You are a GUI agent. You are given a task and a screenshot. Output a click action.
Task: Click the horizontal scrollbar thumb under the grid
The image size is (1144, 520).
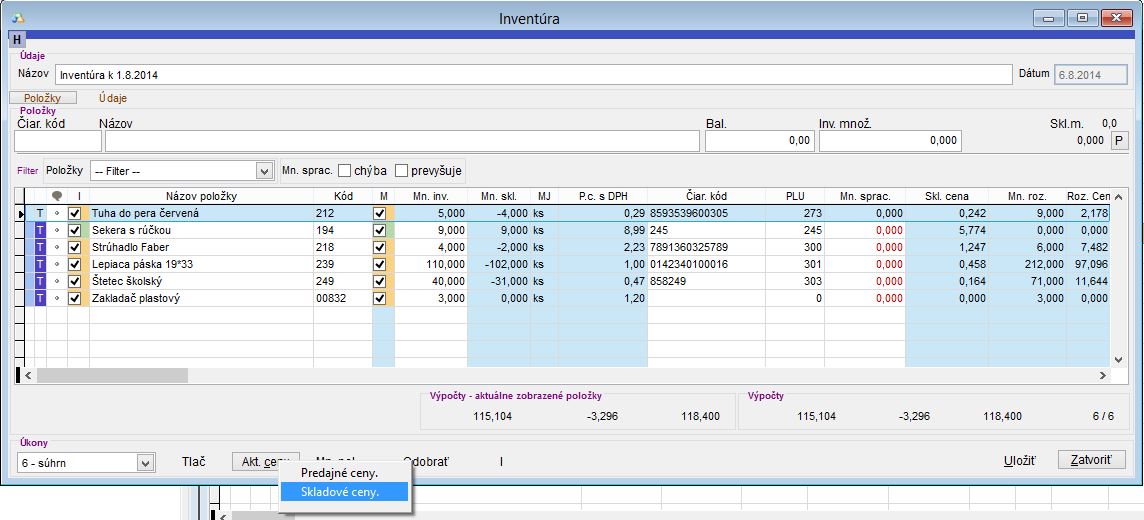112,375
